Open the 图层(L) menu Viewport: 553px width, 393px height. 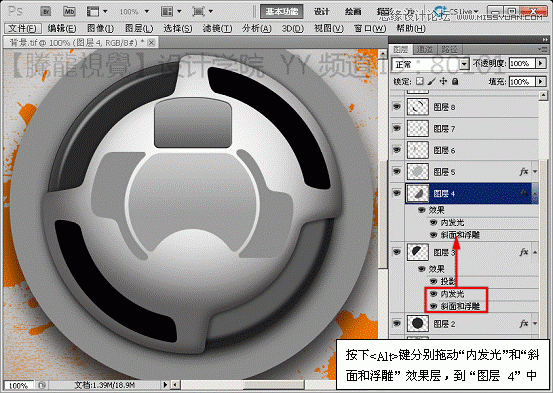(139, 28)
